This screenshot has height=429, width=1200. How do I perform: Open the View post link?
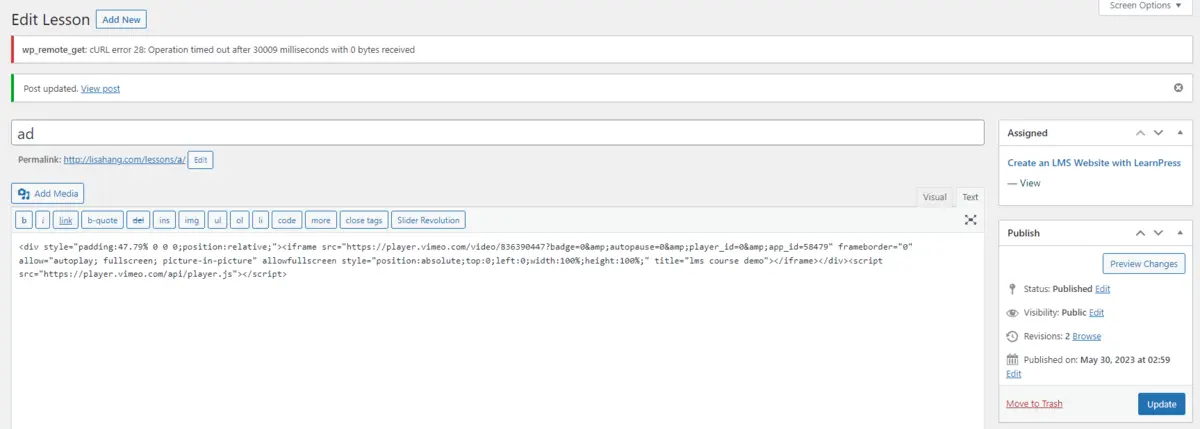pyautogui.click(x=100, y=89)
